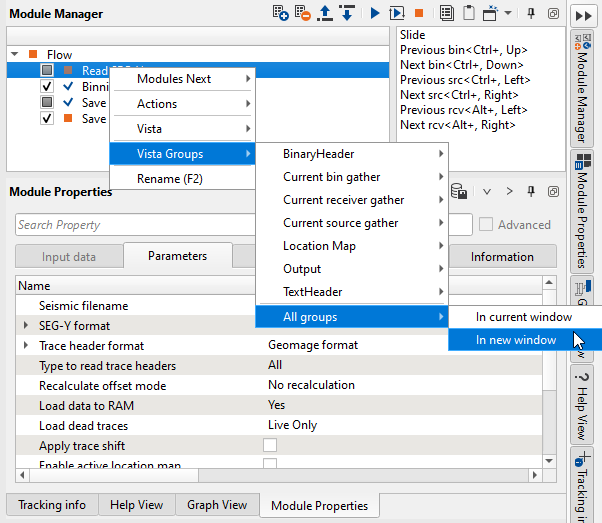Click the double-arrow expand sidebar button
The image size is (602, 523).
point(585,14)
